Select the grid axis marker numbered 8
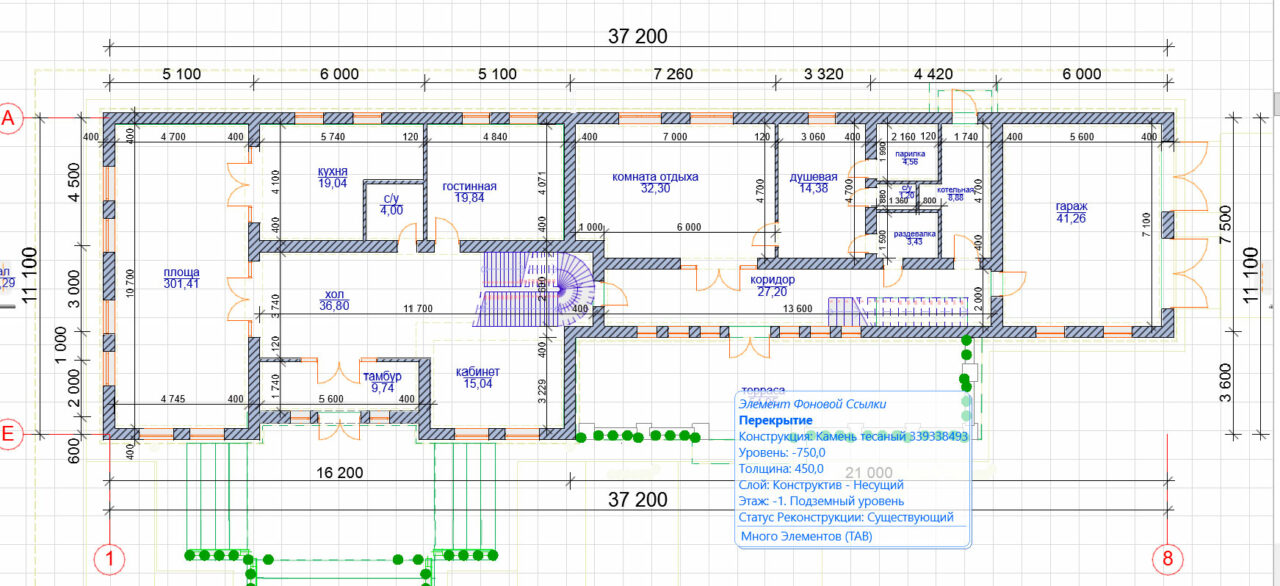Viewport: 1280px width, 586px height. (x=1166, y=559)
